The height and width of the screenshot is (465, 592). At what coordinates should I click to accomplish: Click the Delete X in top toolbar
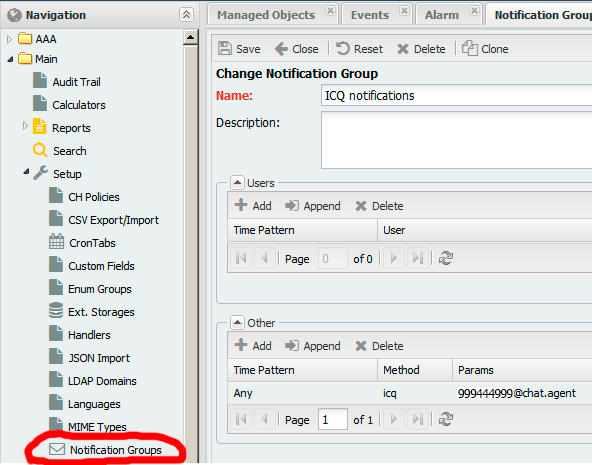[403, 49]
